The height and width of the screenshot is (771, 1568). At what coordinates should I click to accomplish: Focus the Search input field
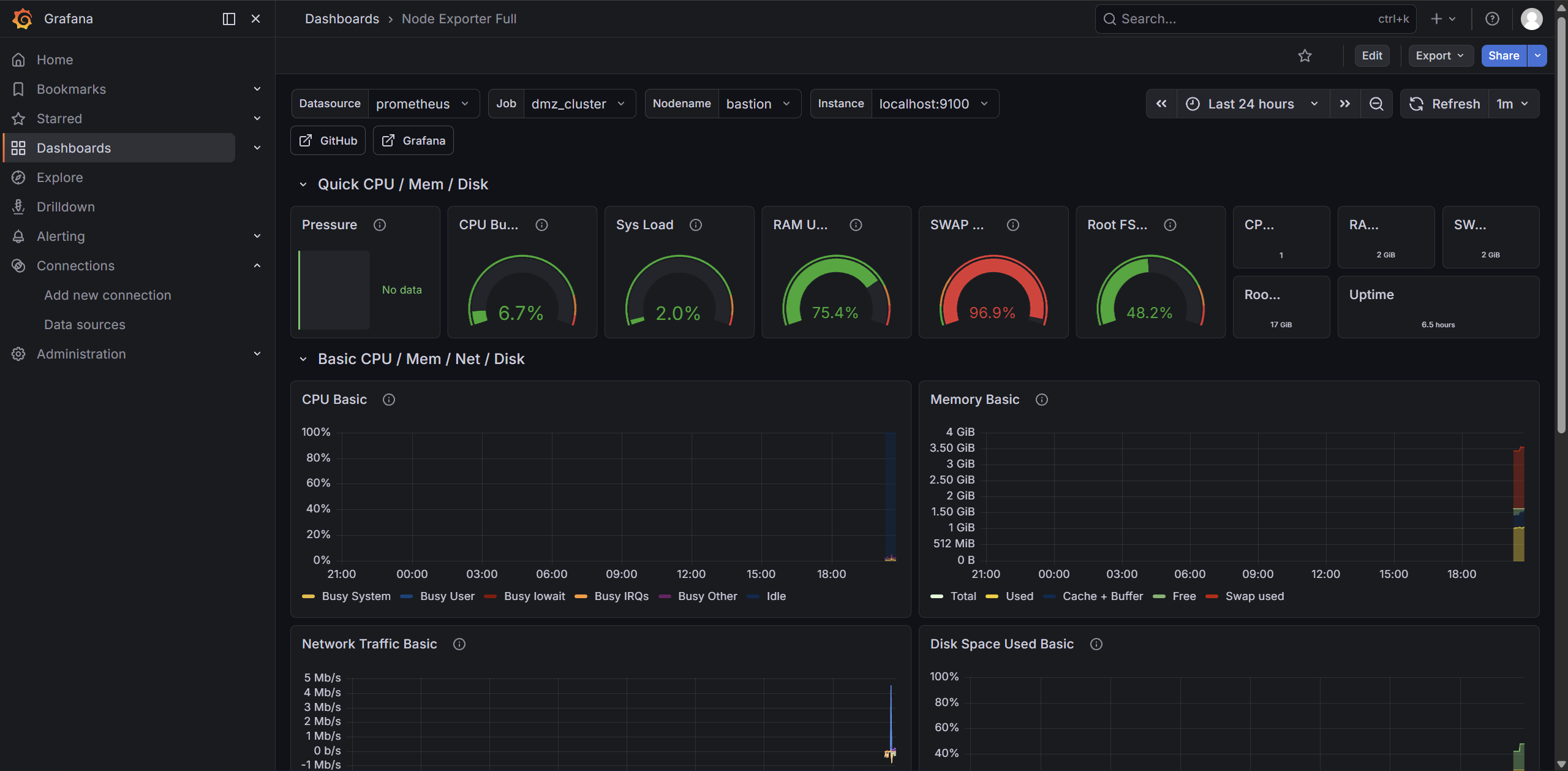pyautogui.click(x=1256, y=19)
